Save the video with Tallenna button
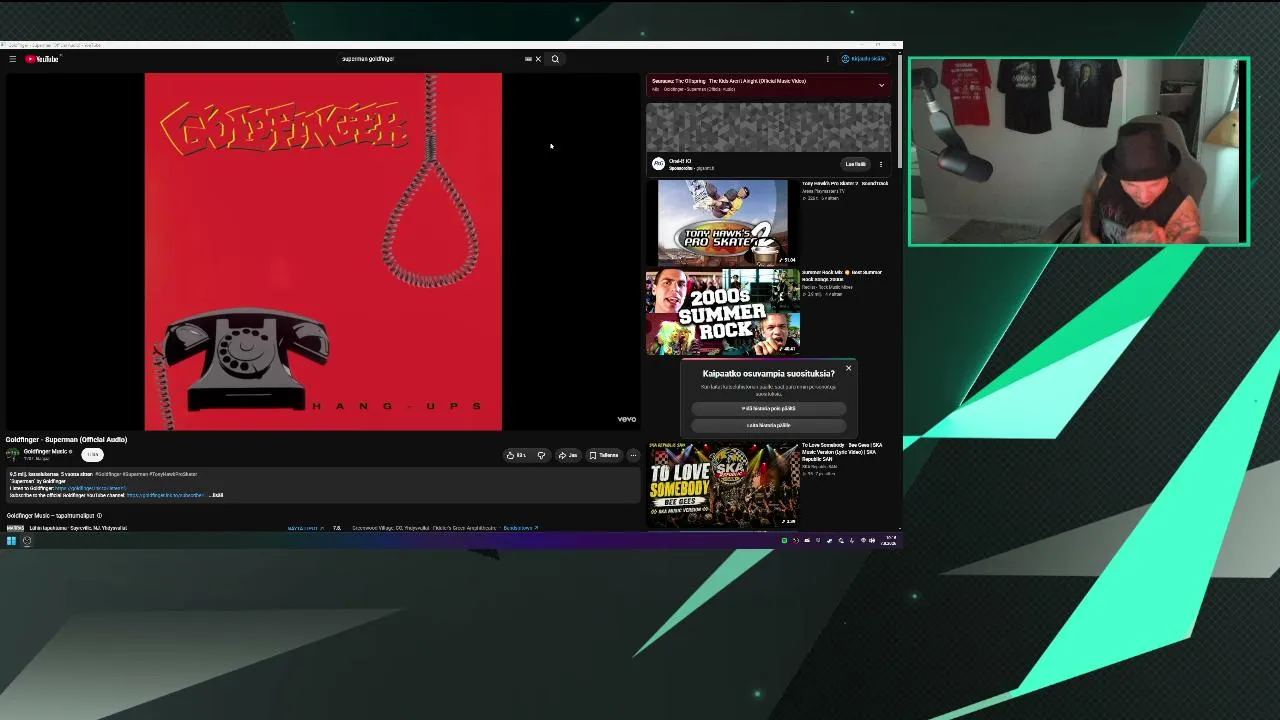This screenshot has width=1280, height=720. 604,455
